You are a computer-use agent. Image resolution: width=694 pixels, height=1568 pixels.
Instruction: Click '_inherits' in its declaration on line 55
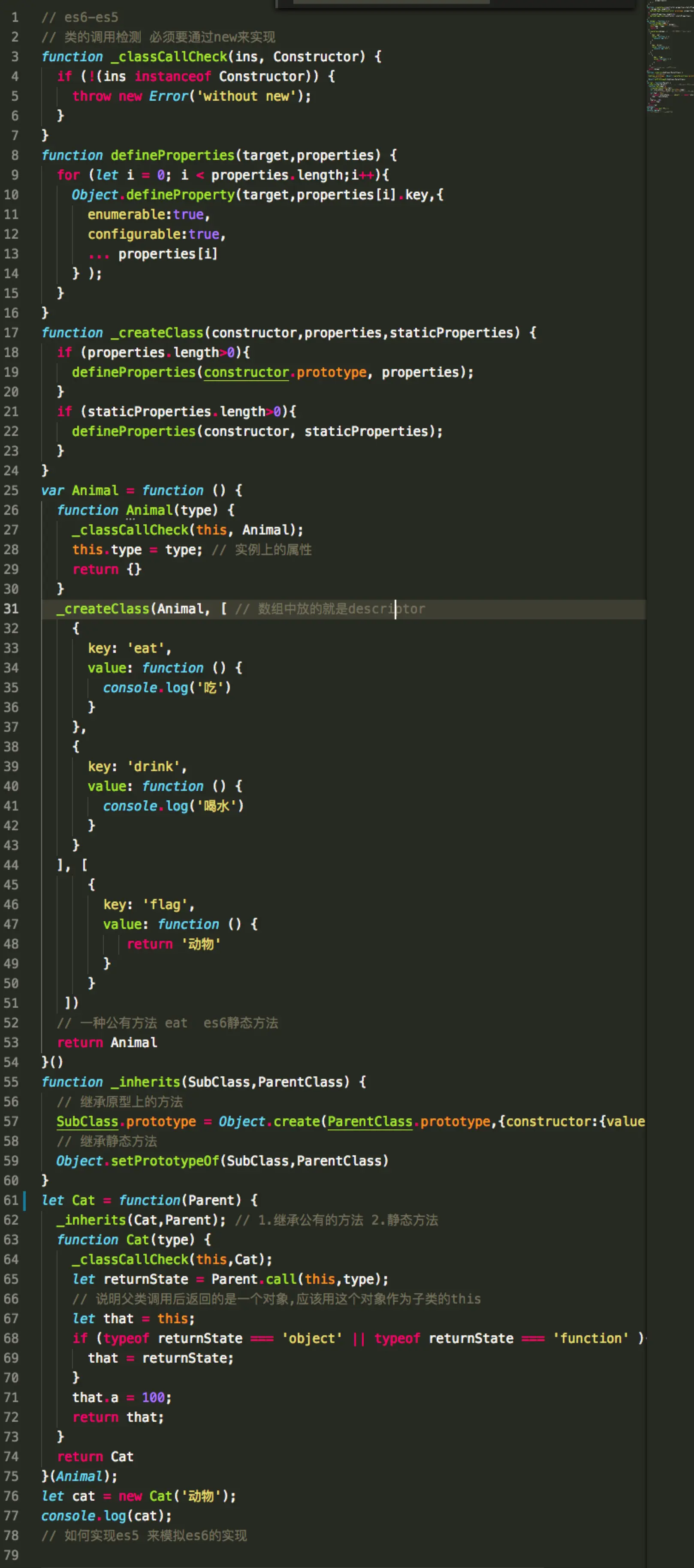tap(146, 1081)
